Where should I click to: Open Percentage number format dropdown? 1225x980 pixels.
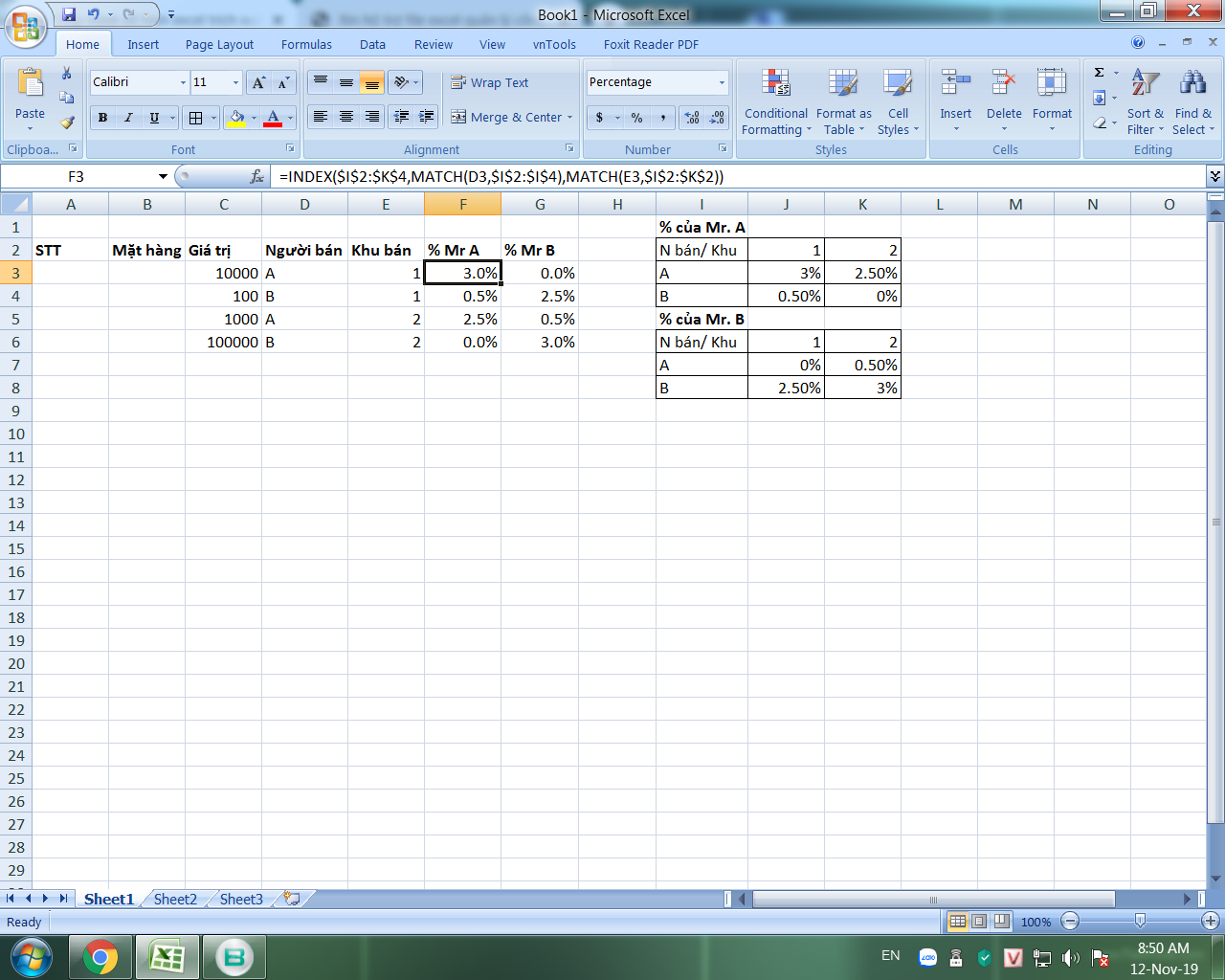[x=722, y=82]
